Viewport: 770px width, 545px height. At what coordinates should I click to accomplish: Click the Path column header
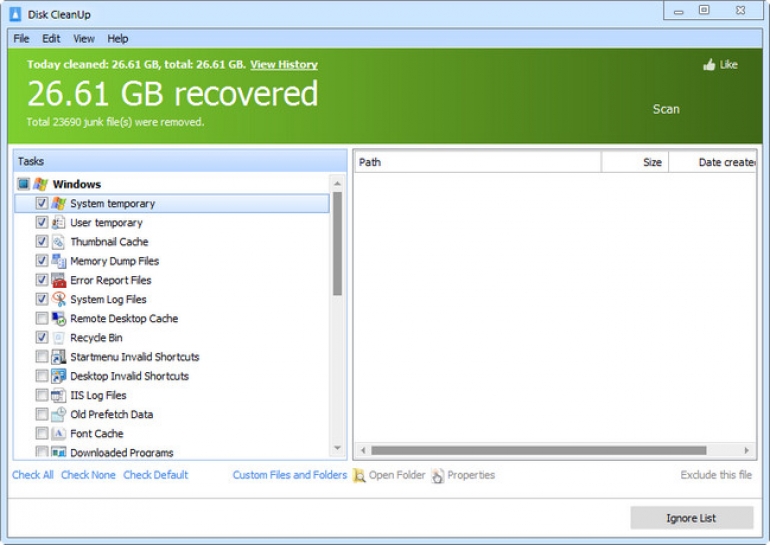coord(478,162)
